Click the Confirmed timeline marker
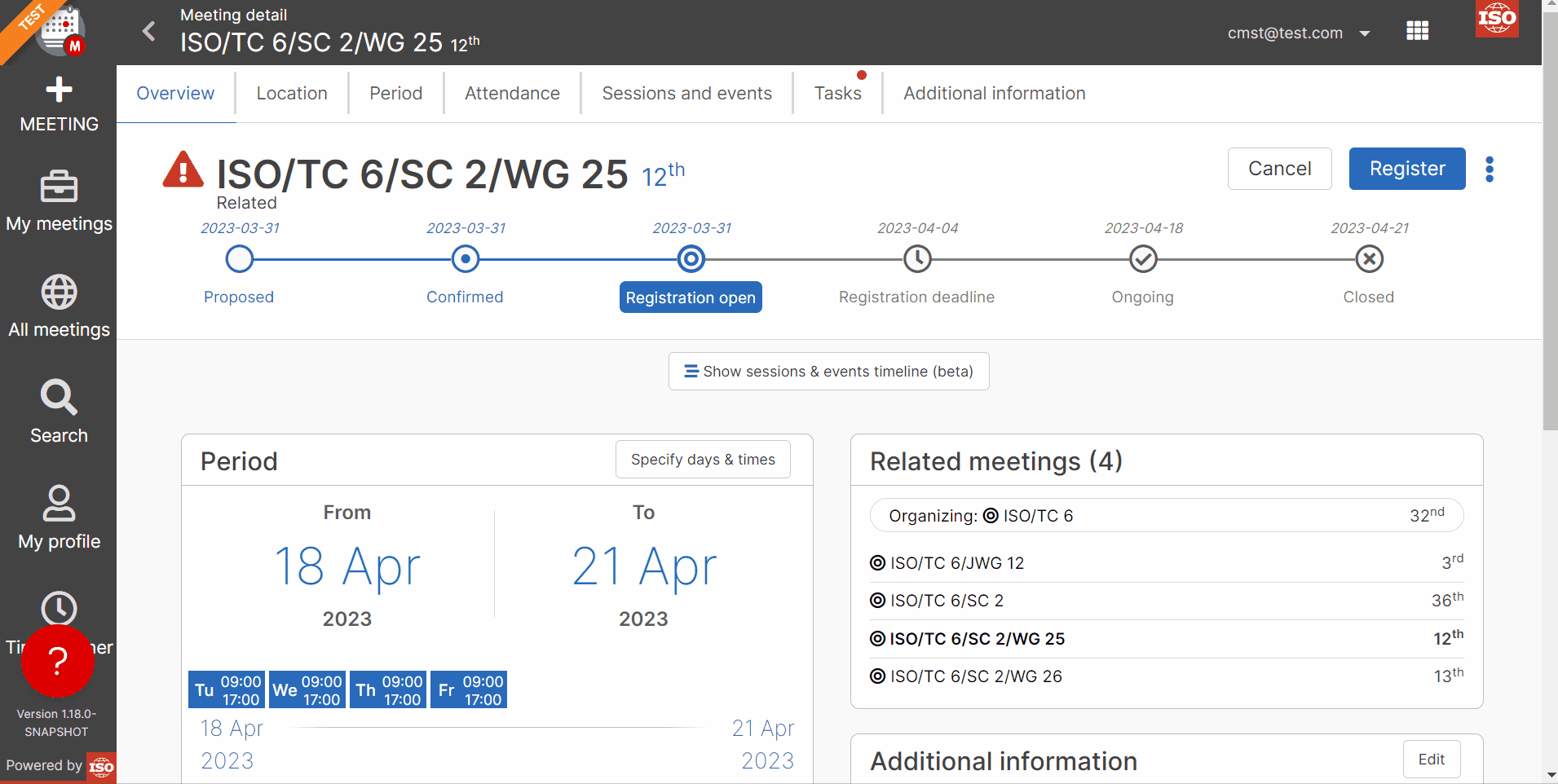 pos(466,259)
